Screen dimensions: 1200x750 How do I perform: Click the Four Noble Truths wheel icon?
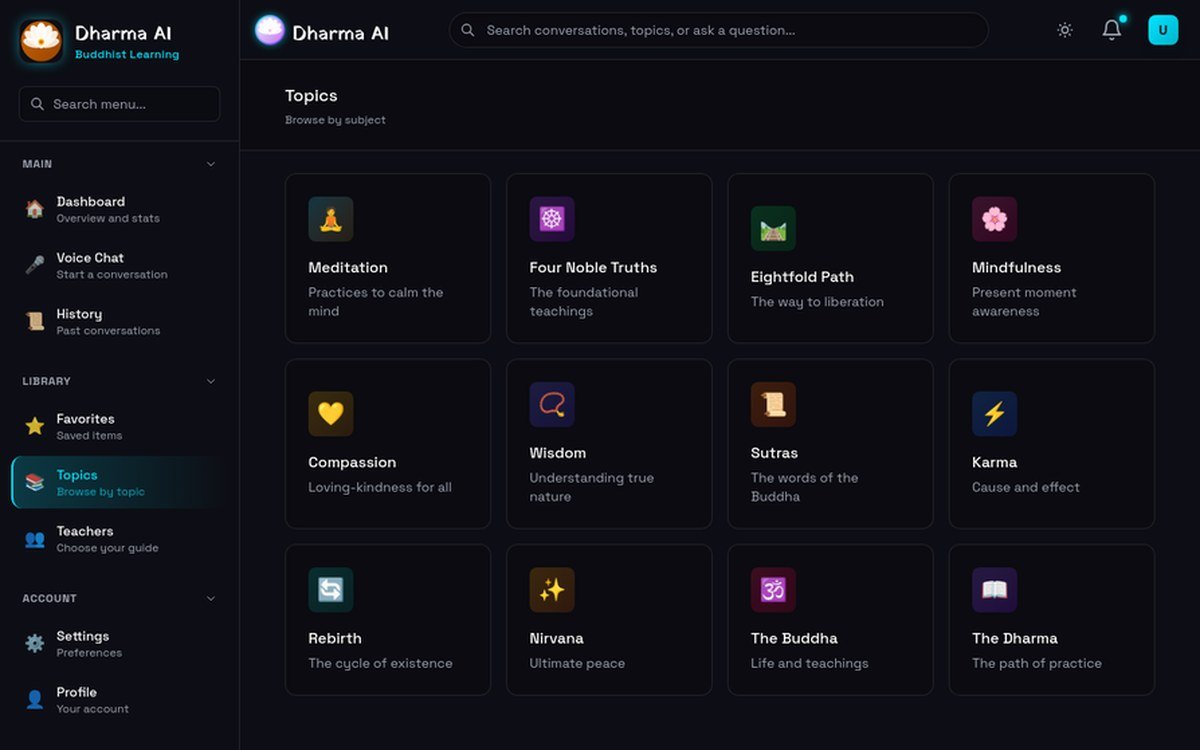(552, 219)
